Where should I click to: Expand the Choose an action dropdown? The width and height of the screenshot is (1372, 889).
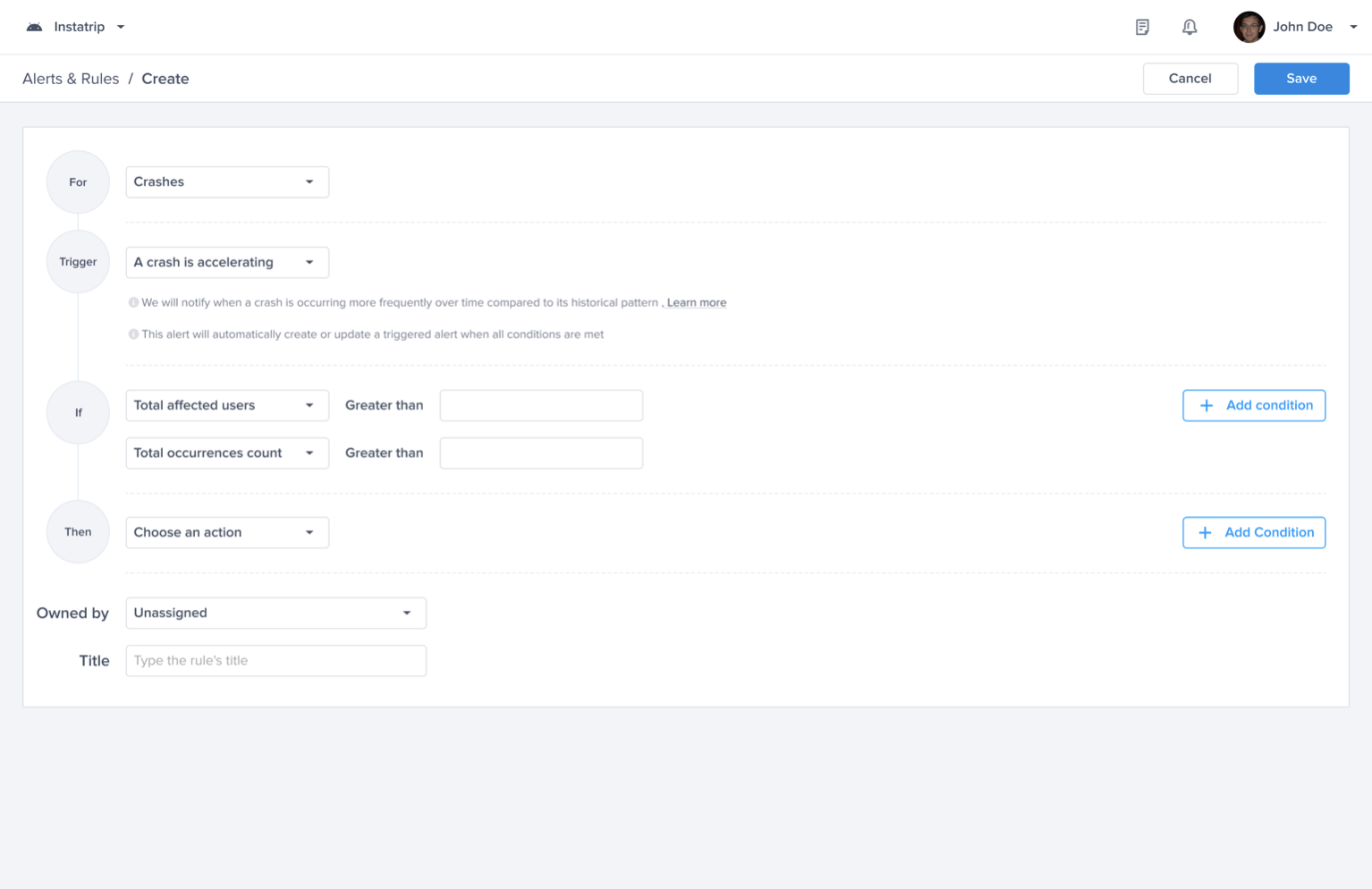coord(227,532)
